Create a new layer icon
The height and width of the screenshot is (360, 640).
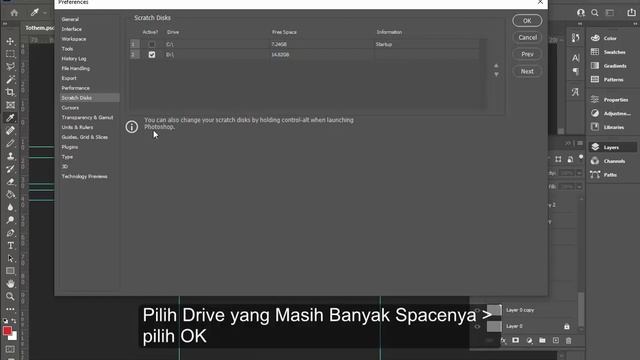click(x=556, y=340)
